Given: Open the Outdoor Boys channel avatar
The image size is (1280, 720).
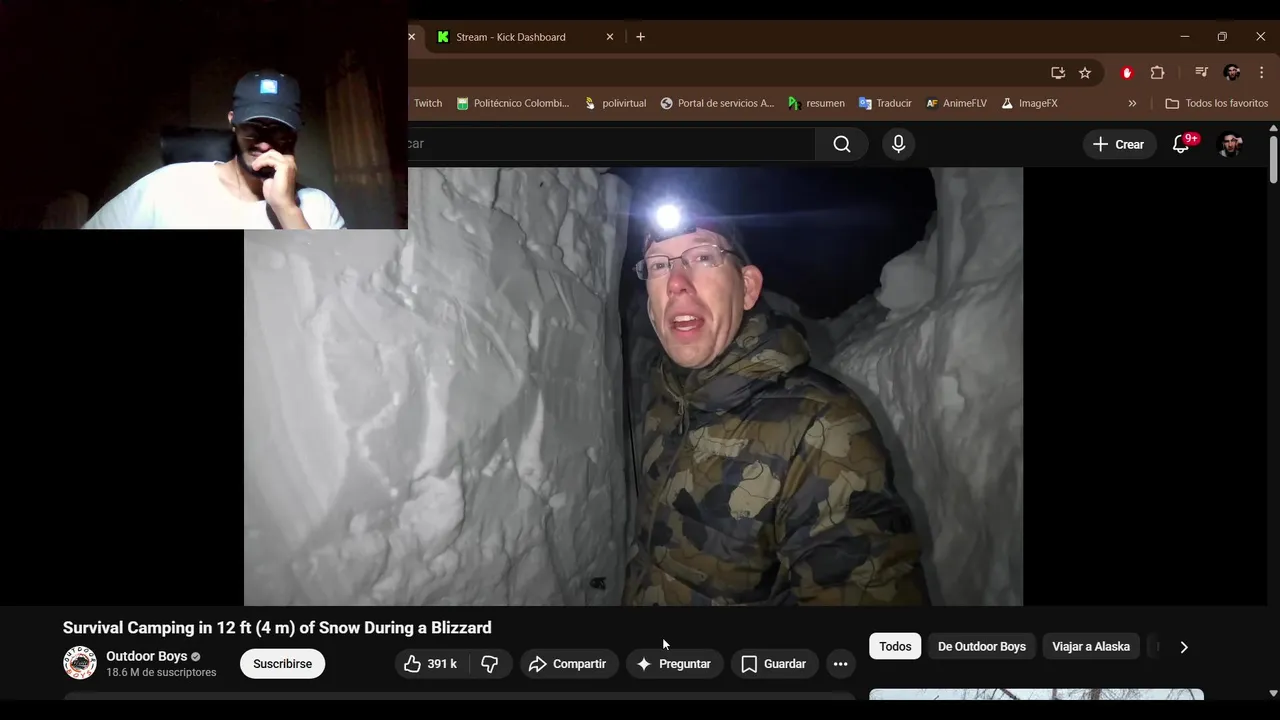Looking at the screenshot, I should [x=80, y=663].
